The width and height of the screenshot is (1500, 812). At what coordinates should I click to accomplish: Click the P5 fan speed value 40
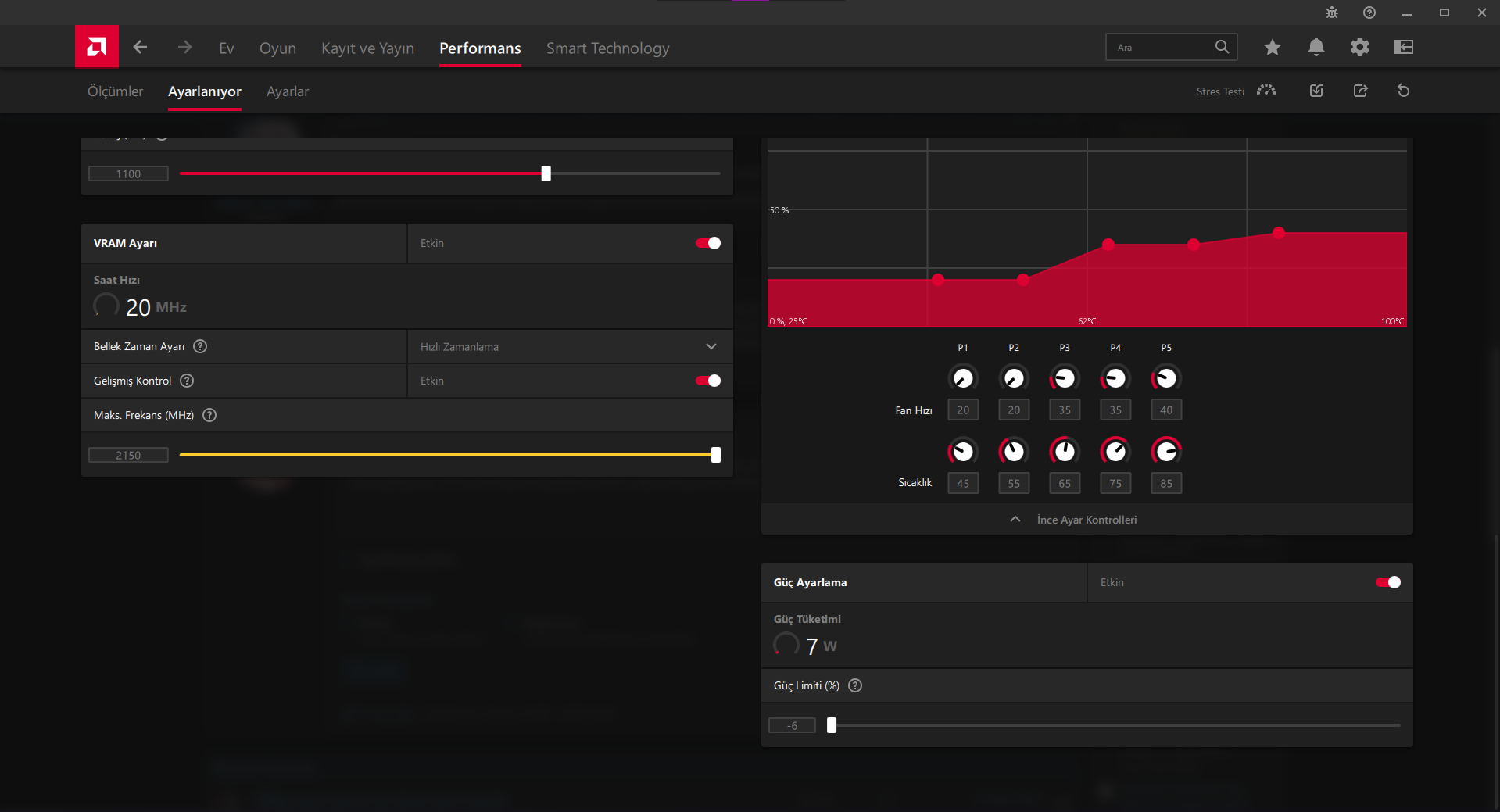point(1166,410)
